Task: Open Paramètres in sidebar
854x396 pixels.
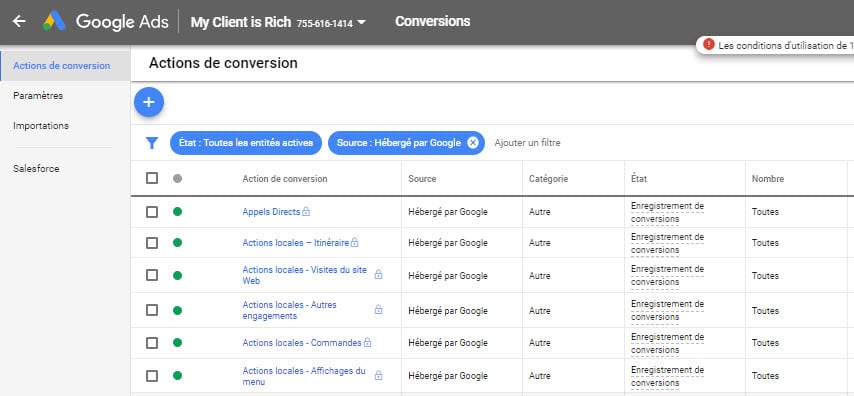Action: tap(38, 95)
